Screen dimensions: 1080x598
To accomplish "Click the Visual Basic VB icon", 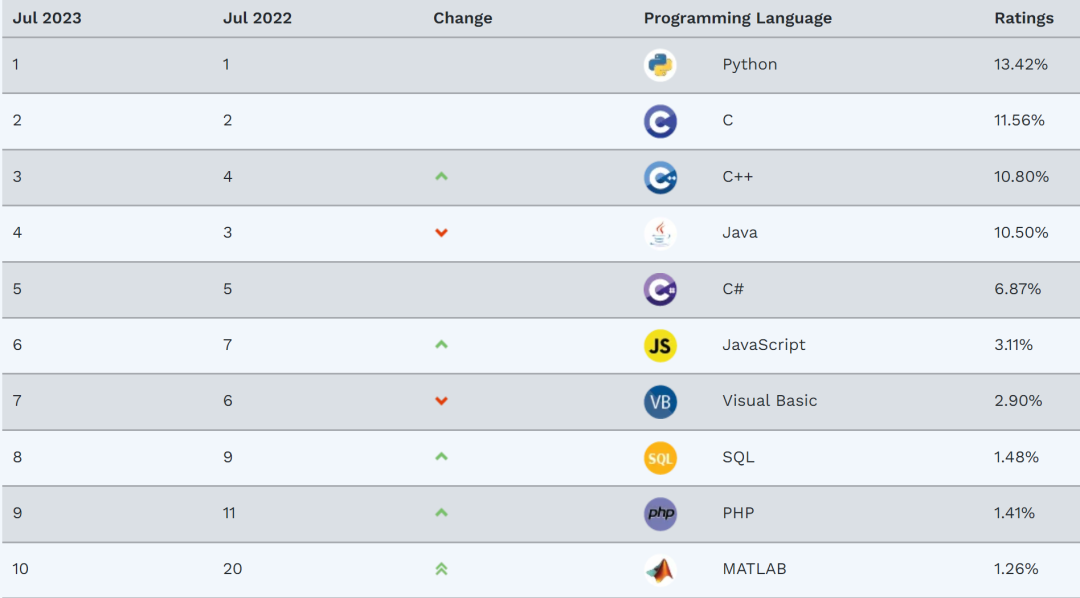I will pos(660,401).
